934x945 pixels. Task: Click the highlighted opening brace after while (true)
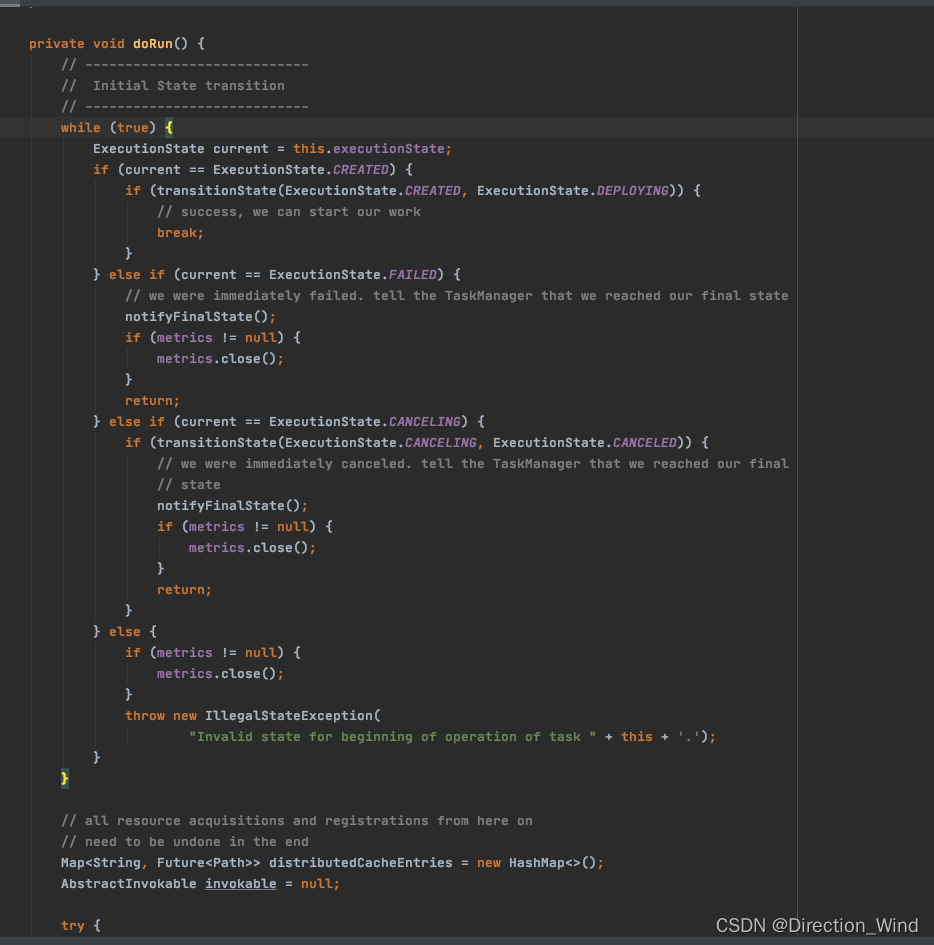[x=169, y=128]
